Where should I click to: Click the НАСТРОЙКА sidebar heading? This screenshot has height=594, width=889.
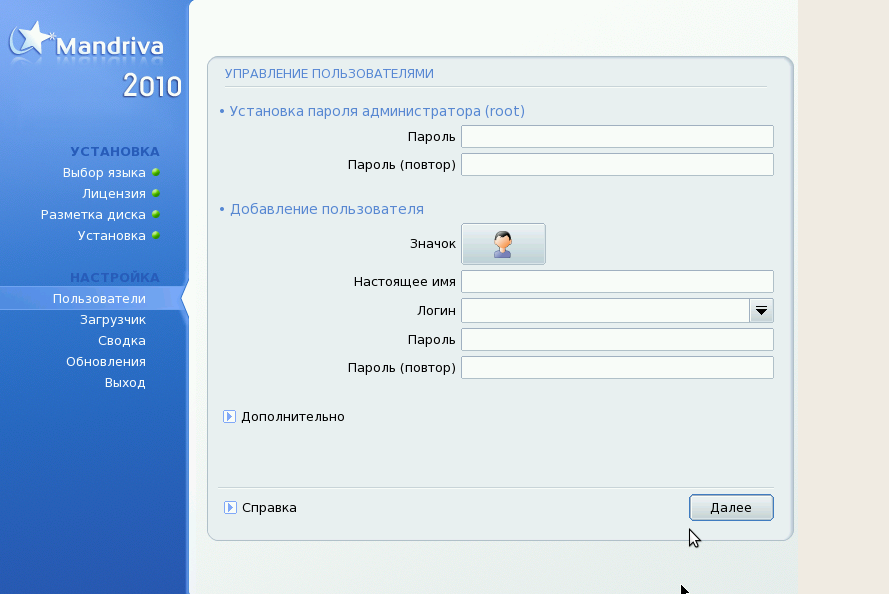click(x=115, y=277)
